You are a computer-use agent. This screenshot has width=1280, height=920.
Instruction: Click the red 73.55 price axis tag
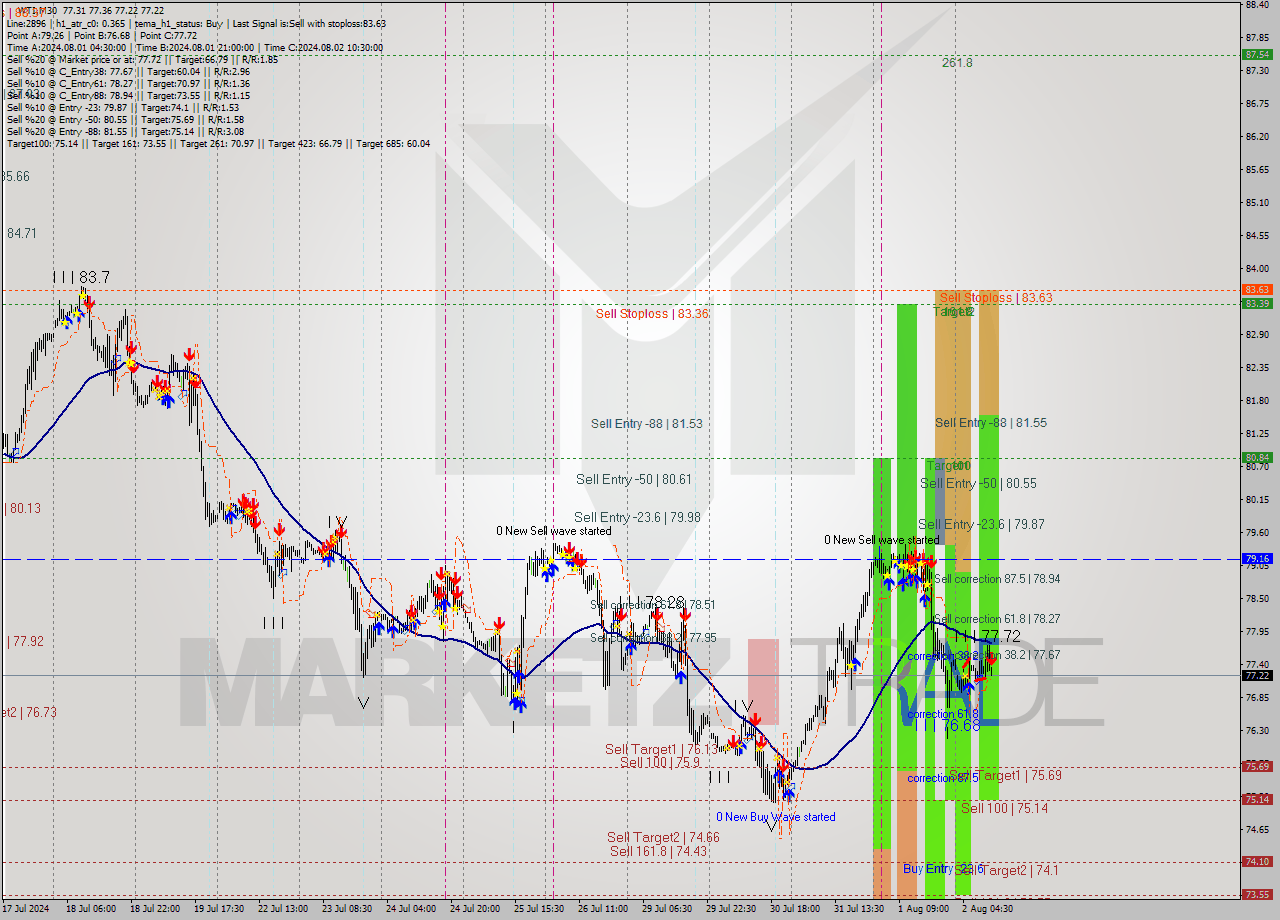1256,895
